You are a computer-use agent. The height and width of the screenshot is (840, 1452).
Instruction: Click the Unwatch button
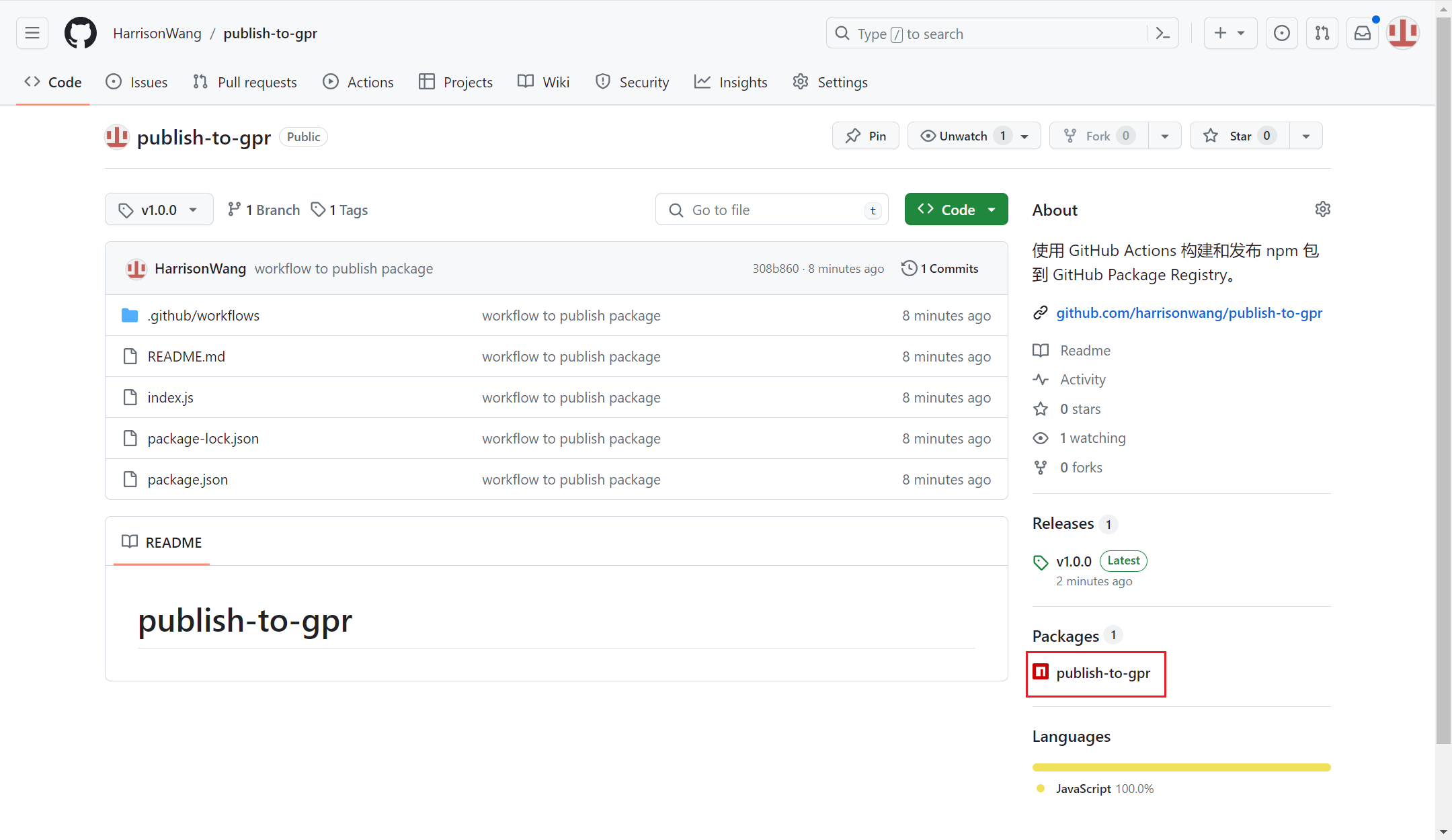click(963, 136)
